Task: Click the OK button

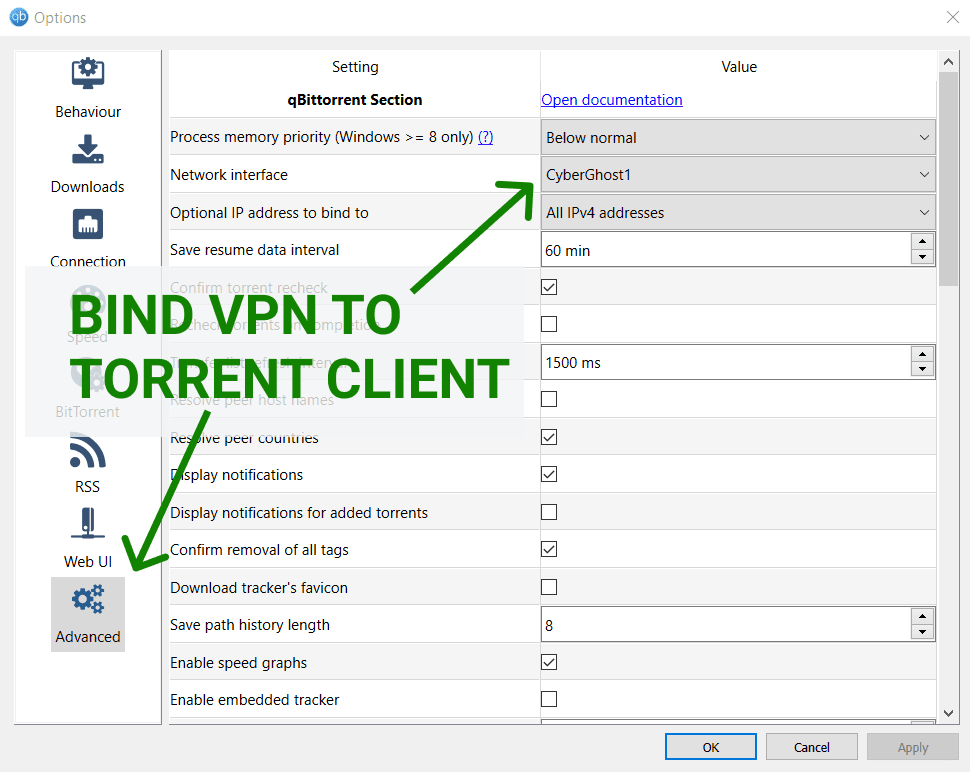Action: (711, 747)
